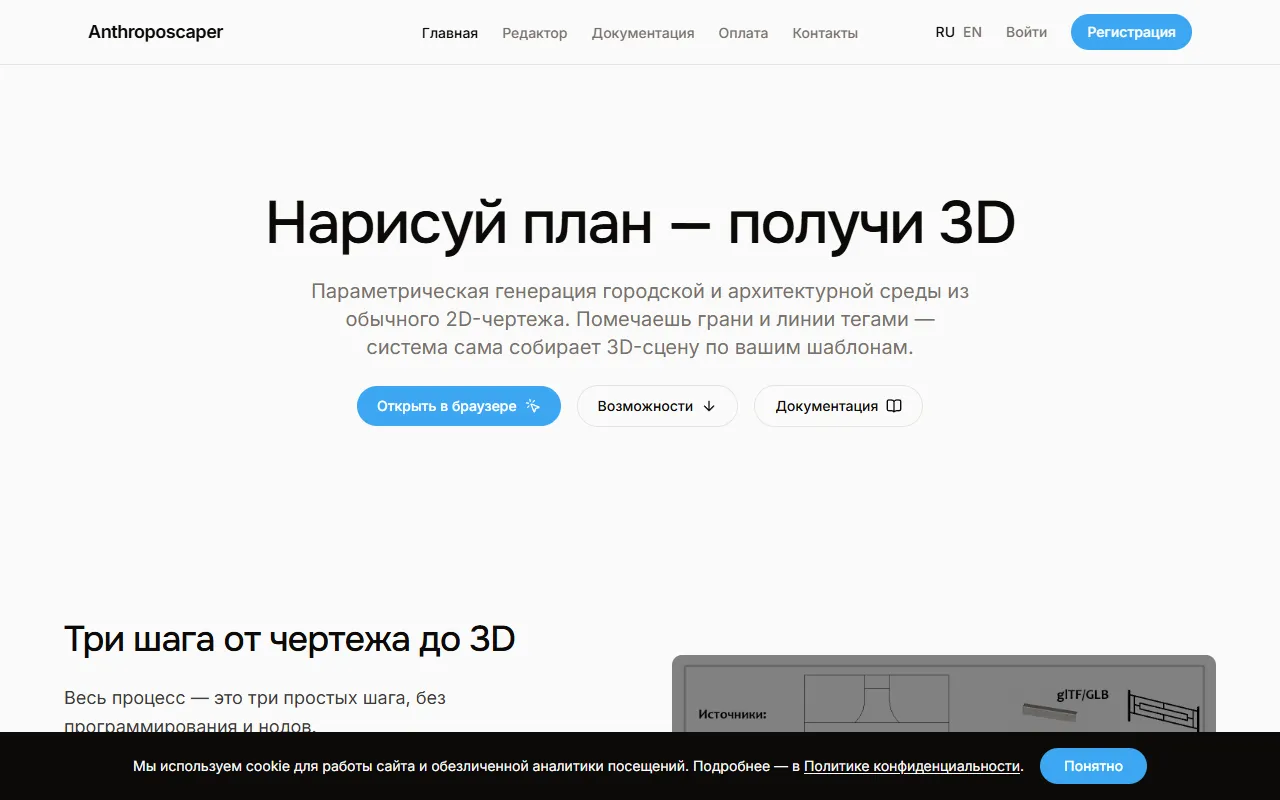Viewport: 1280px width, 800px height.
Task: Open the Главная nav item
Action: (x=450, y=33)
